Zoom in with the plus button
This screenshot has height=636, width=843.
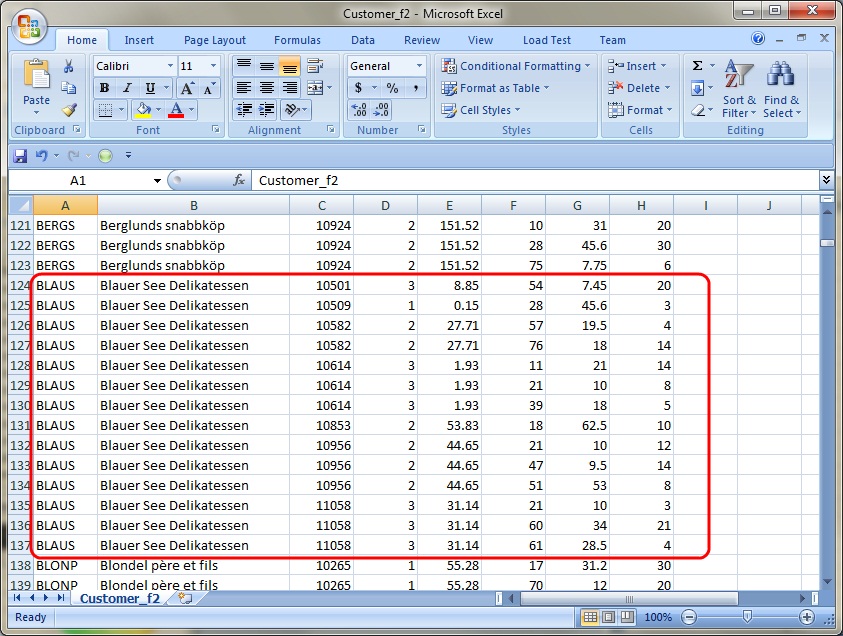point(806,617)
